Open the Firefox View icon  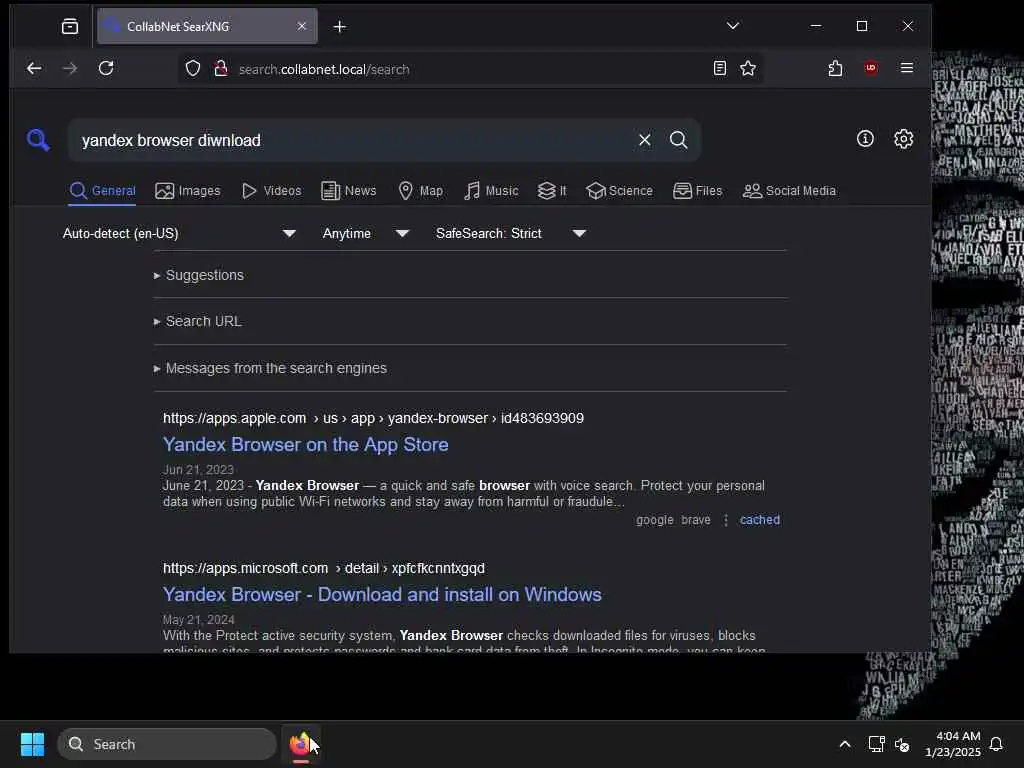[x=70, y=26]
